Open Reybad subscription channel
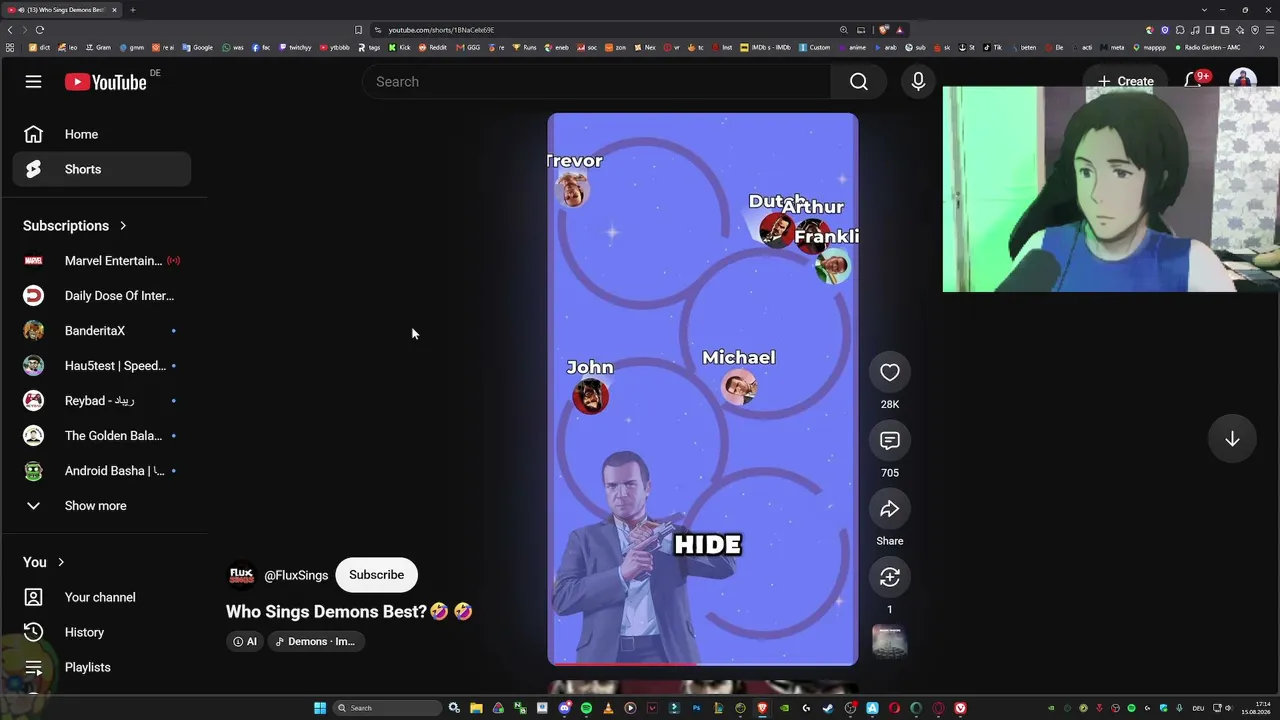 pos(102,401)
